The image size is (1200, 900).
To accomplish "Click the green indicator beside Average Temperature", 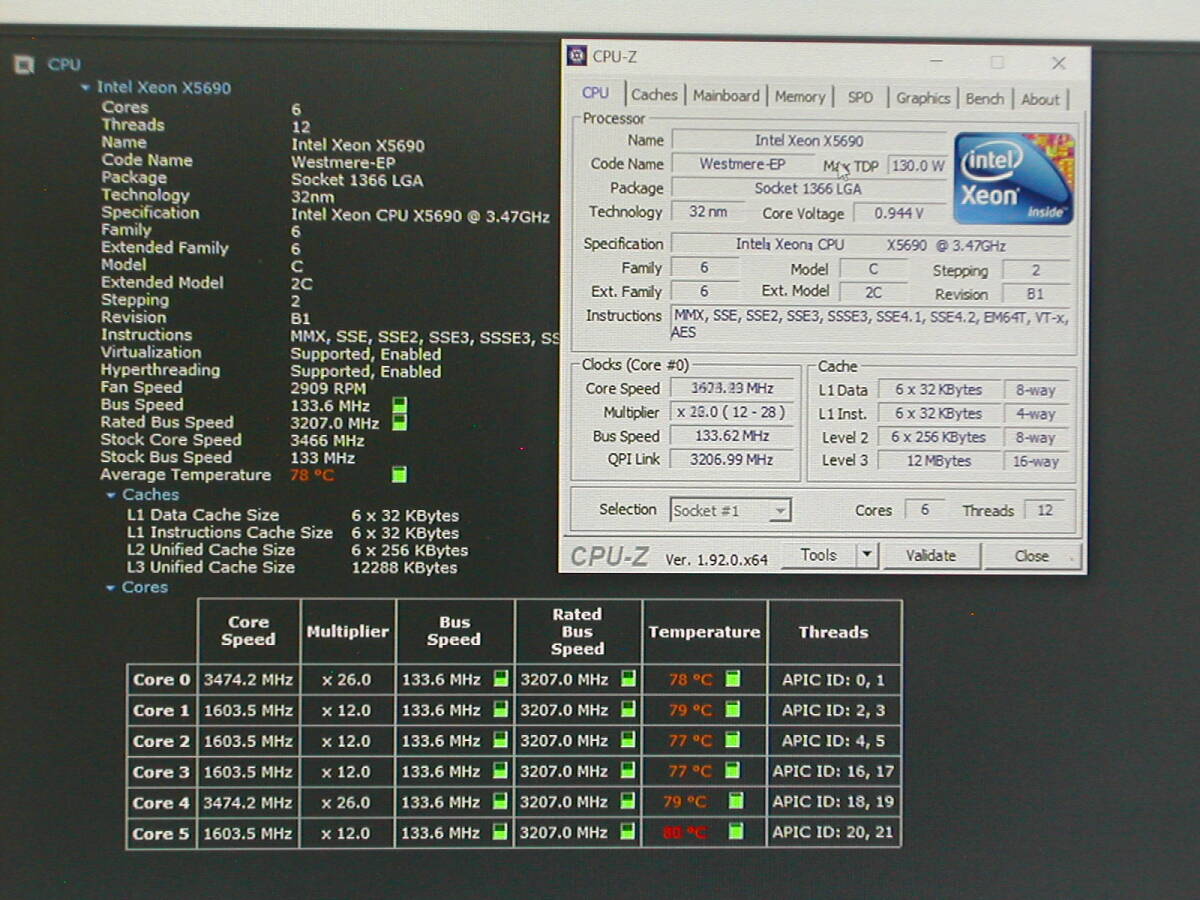I will 399,475.
